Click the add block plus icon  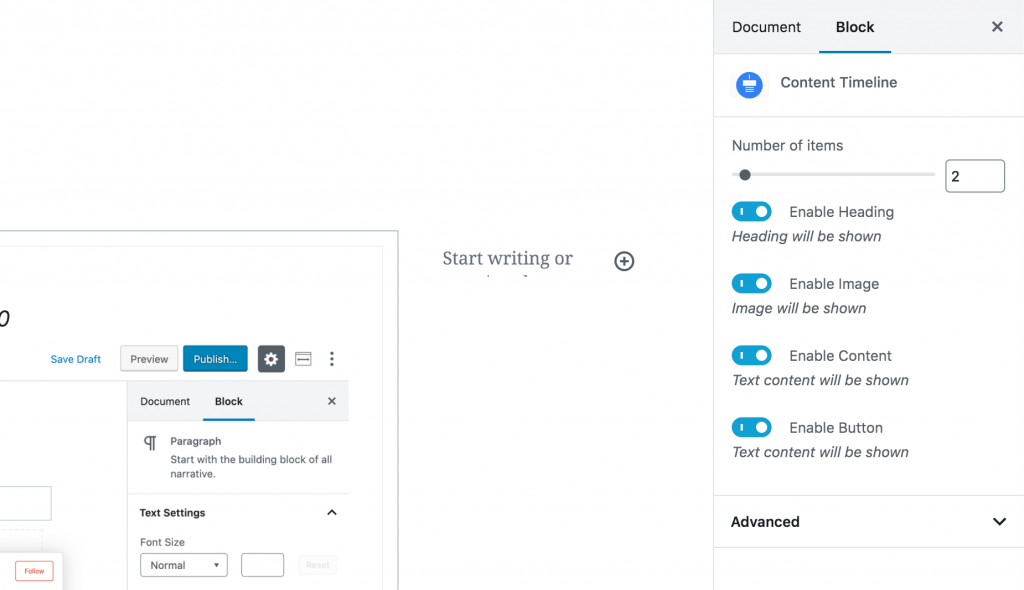(x=624, y=261)
